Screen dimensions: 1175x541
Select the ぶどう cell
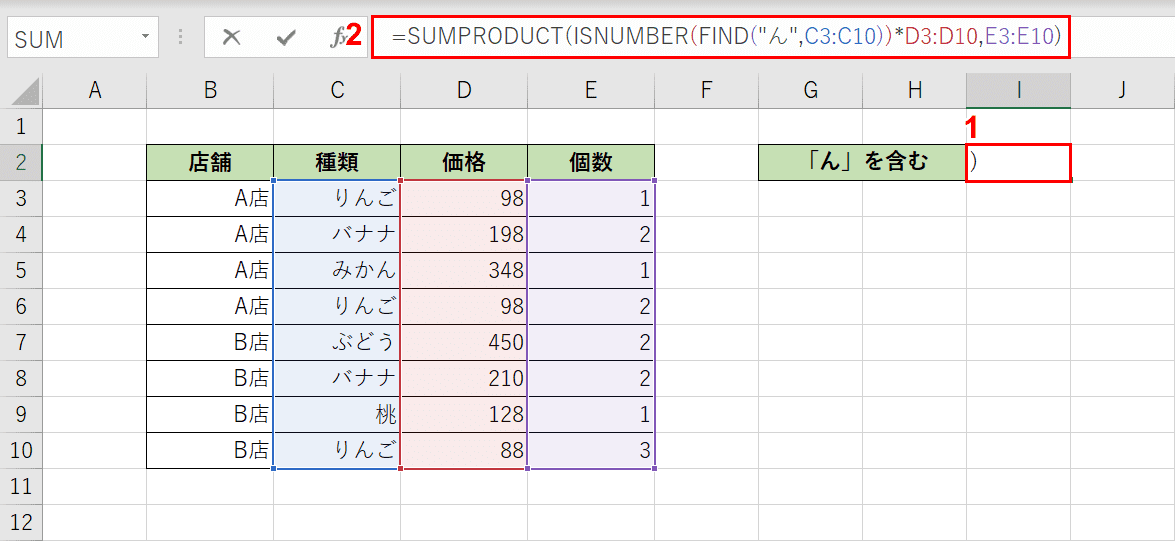pyautogui.click(x=337, y=342)
